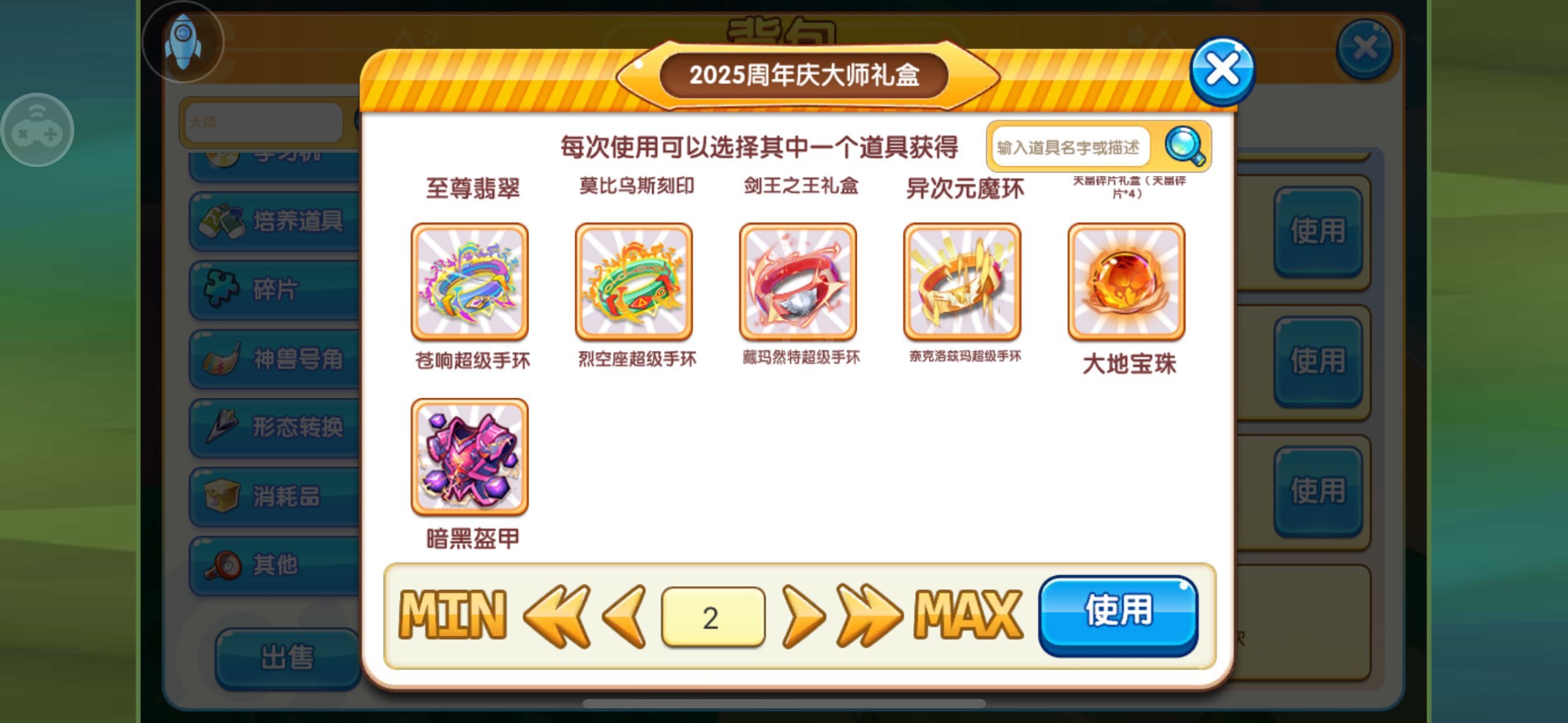Choose the 烈空座超级手环 item icon
This screenshot has width=1568, height=723.
pyautogui.click(x=634, y=281)
